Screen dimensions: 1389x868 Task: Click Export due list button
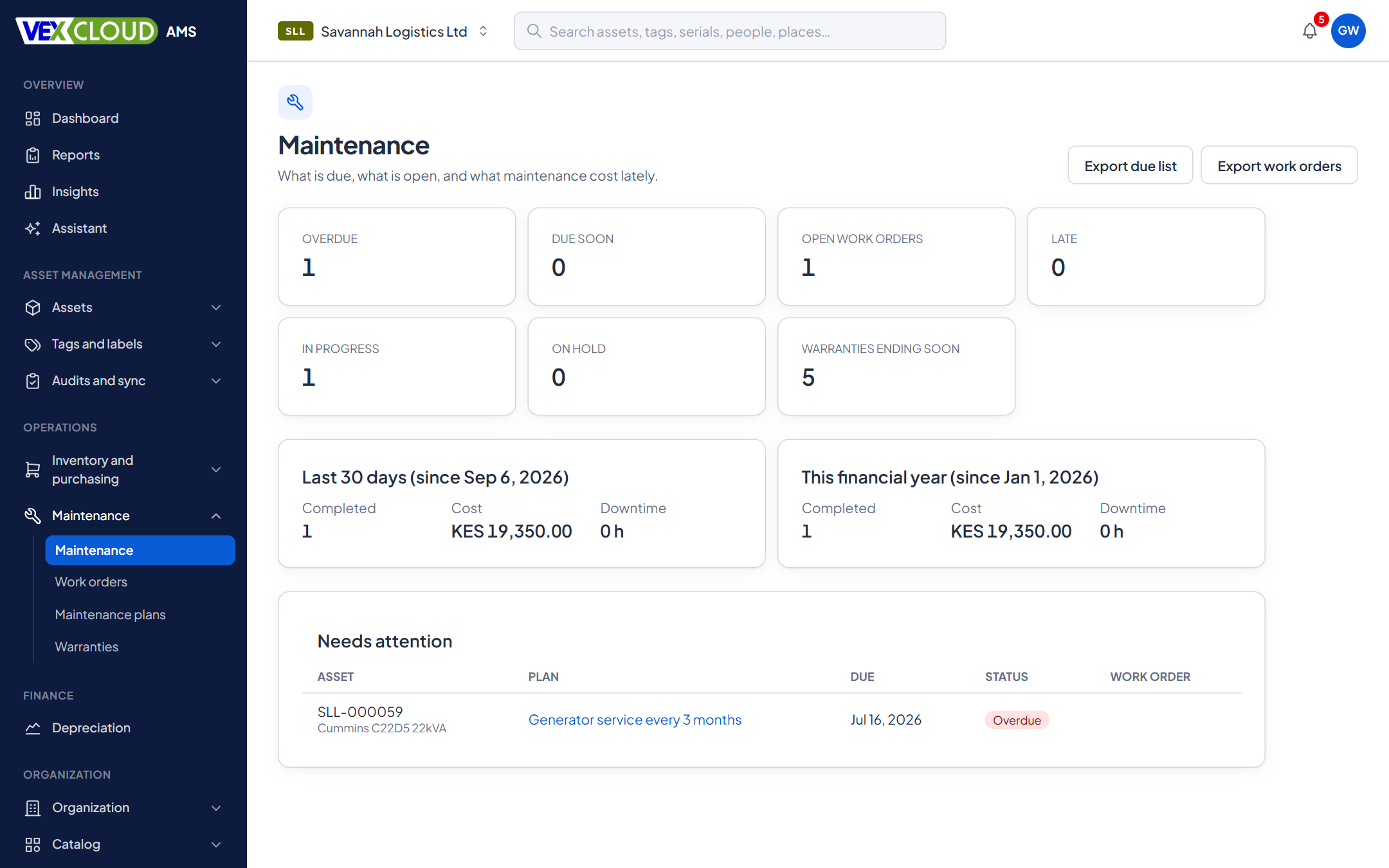[1130, 166]
